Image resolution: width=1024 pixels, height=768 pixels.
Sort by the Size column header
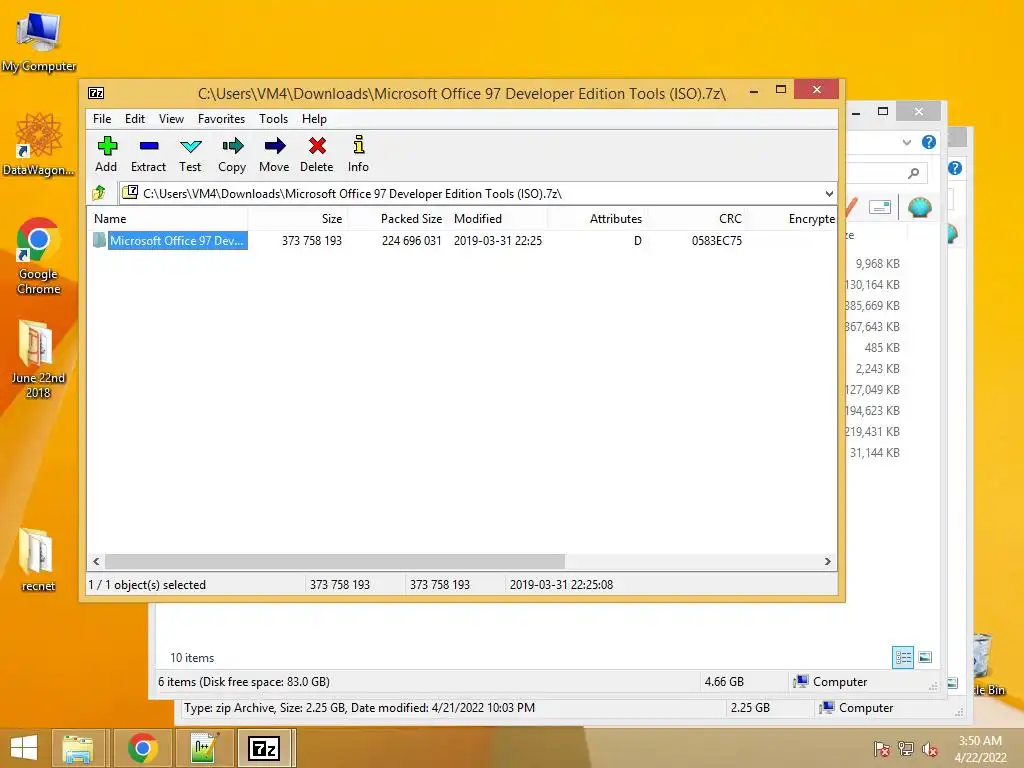297,219
